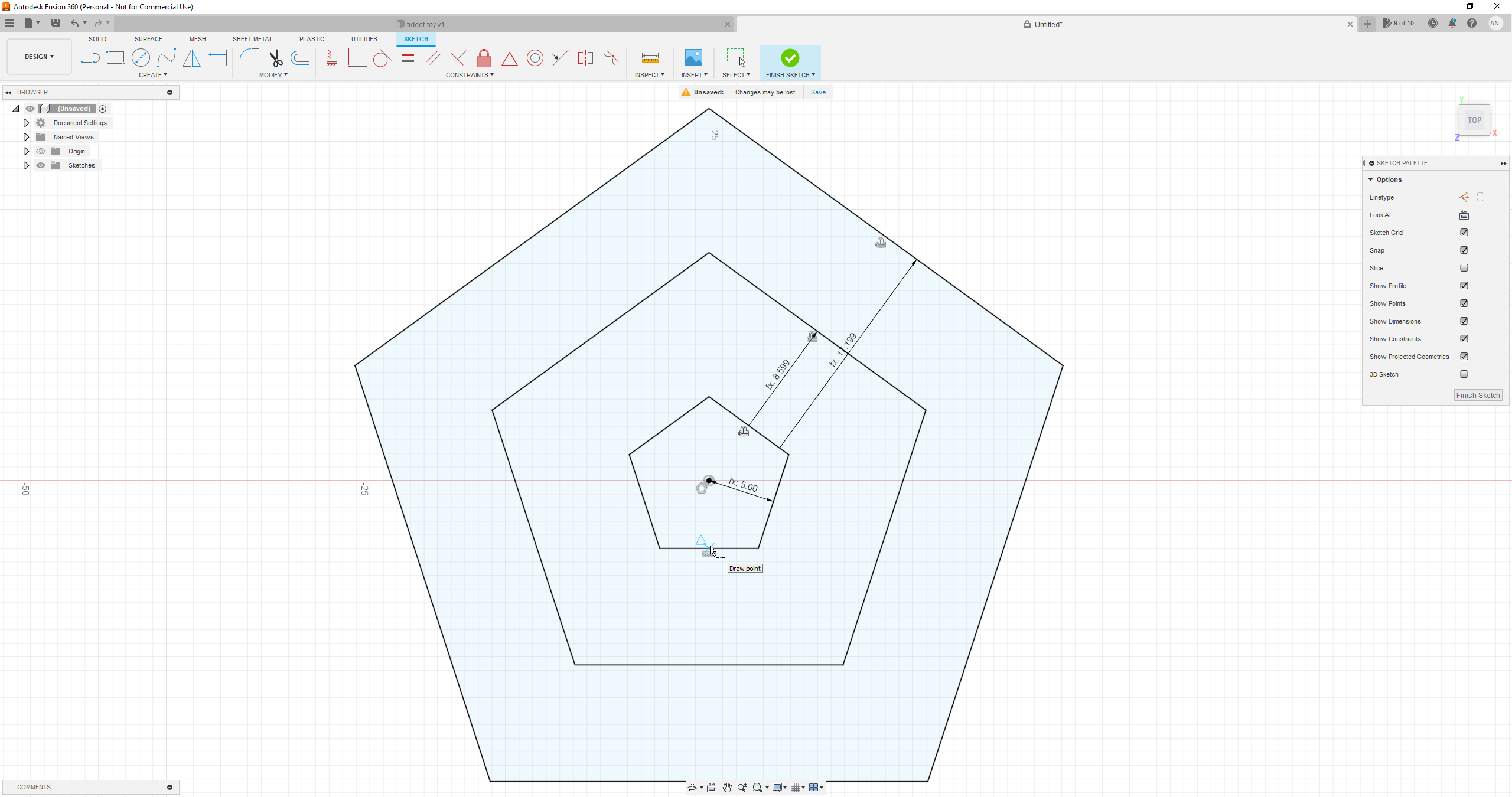The image size is (1512, 797).
Task: Select the 2-Point Rectangle tool
Action: click(x=116, y=58)
